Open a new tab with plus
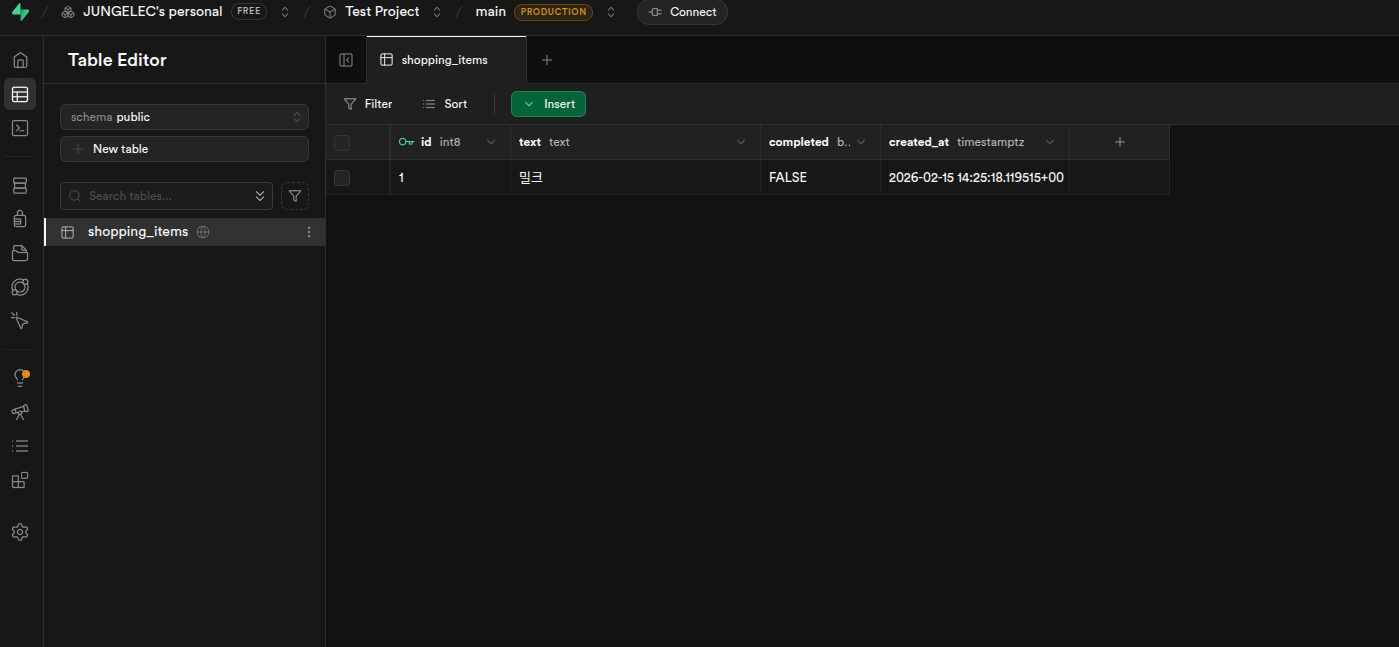Viewport: 1399px width, 647px height. pyautogui.click(x=547, y=60)
